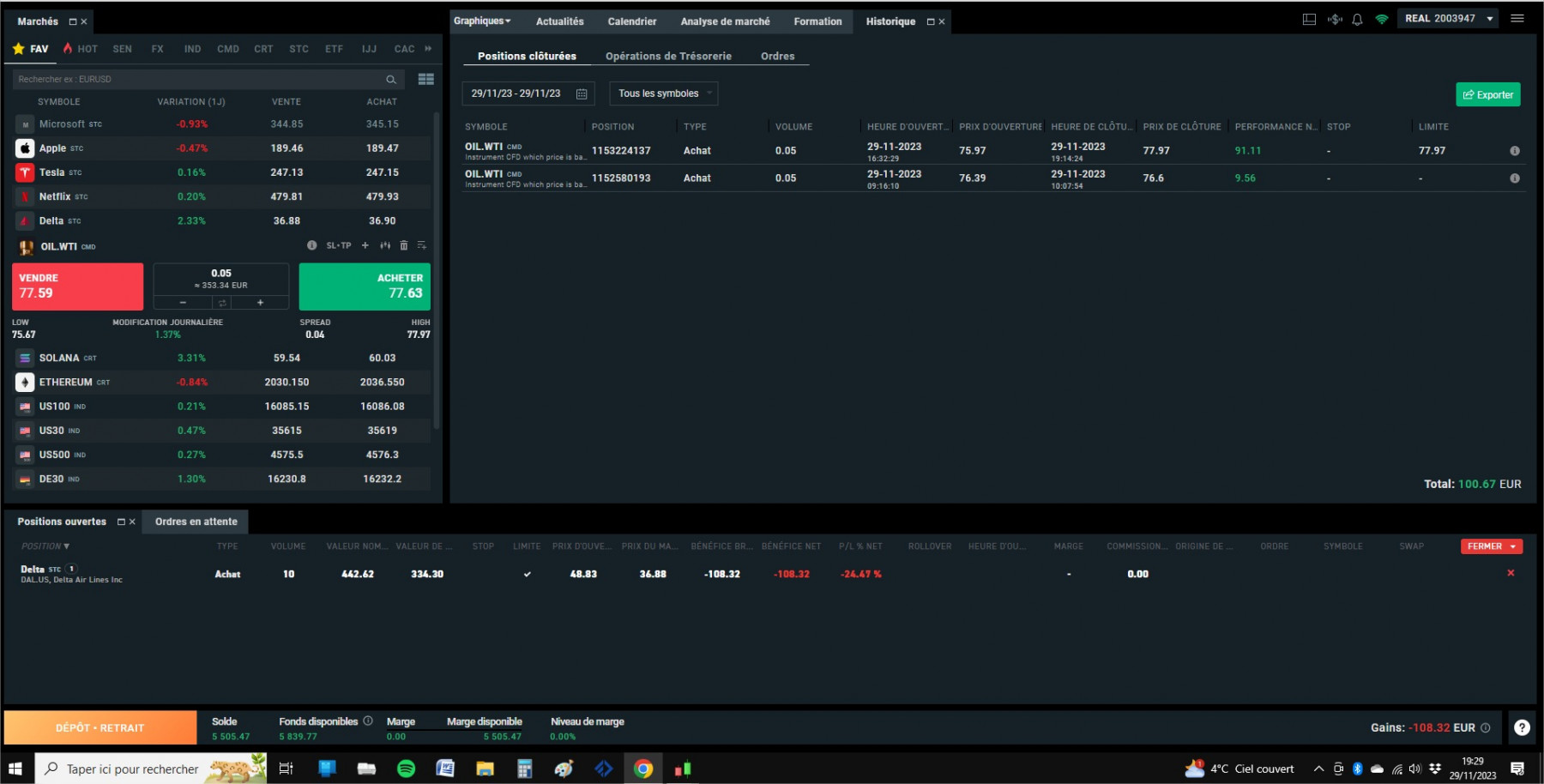Select DE30 row in market list
The image size is (1544, 784).
click(x=222, y=479)
